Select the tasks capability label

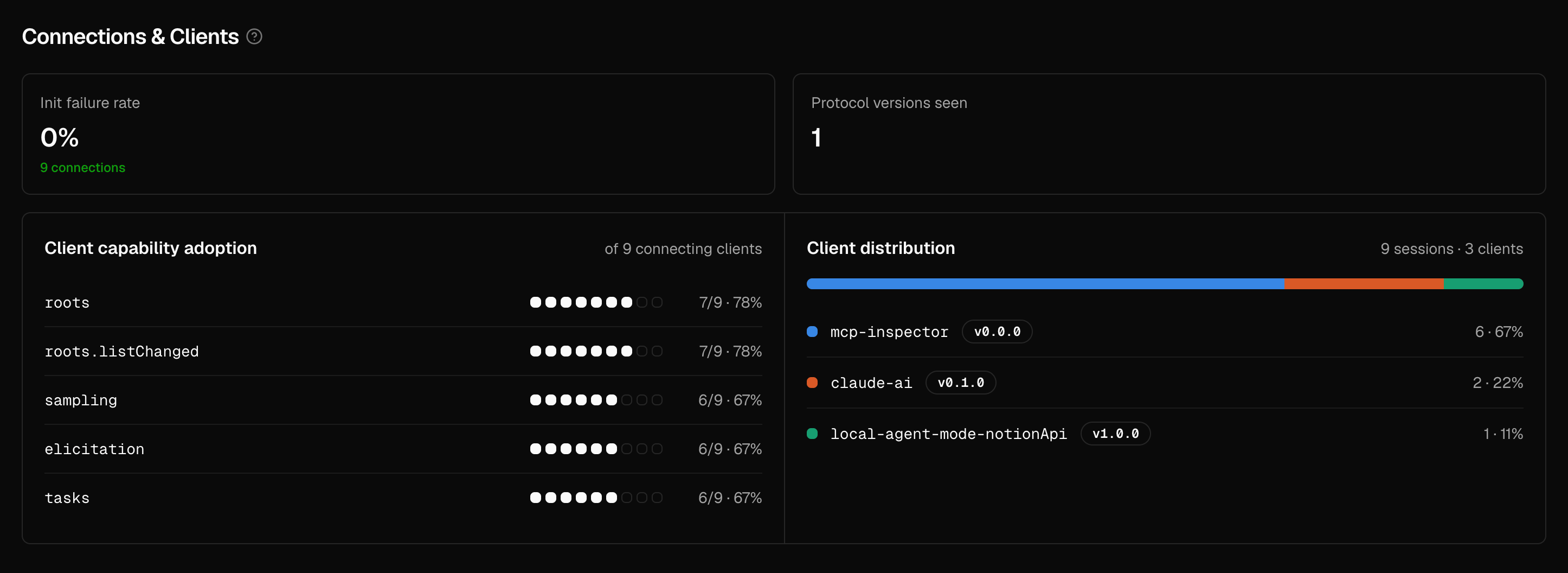pyautogui.click(x=67, y=498)
